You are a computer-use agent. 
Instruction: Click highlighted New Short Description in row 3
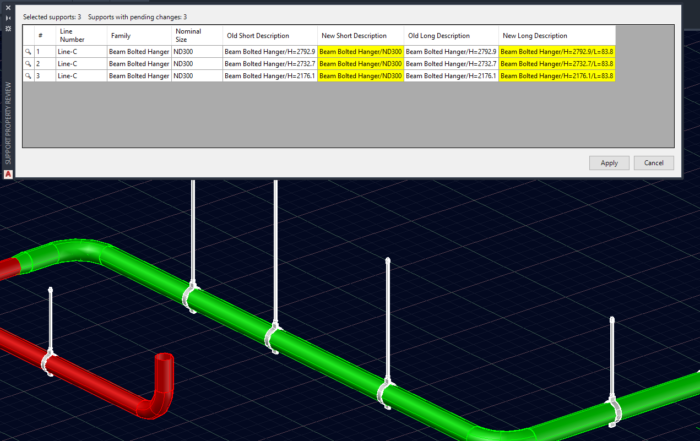[361, 76]
